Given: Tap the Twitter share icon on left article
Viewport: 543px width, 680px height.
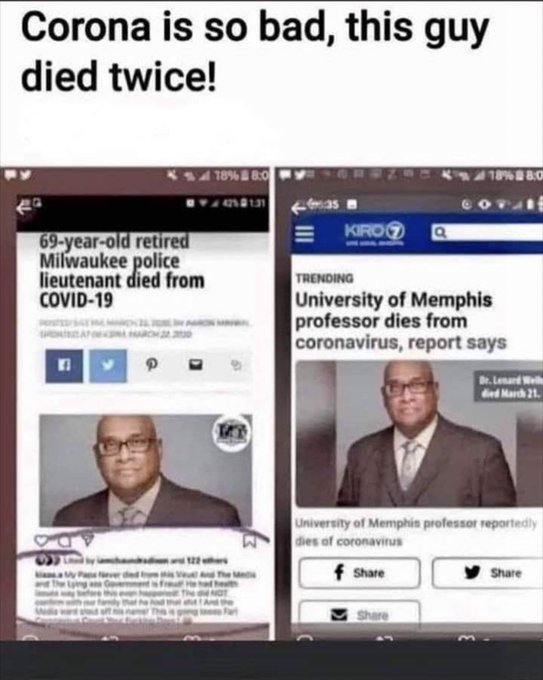Looking at the screenshot, I should click(108, 366).
